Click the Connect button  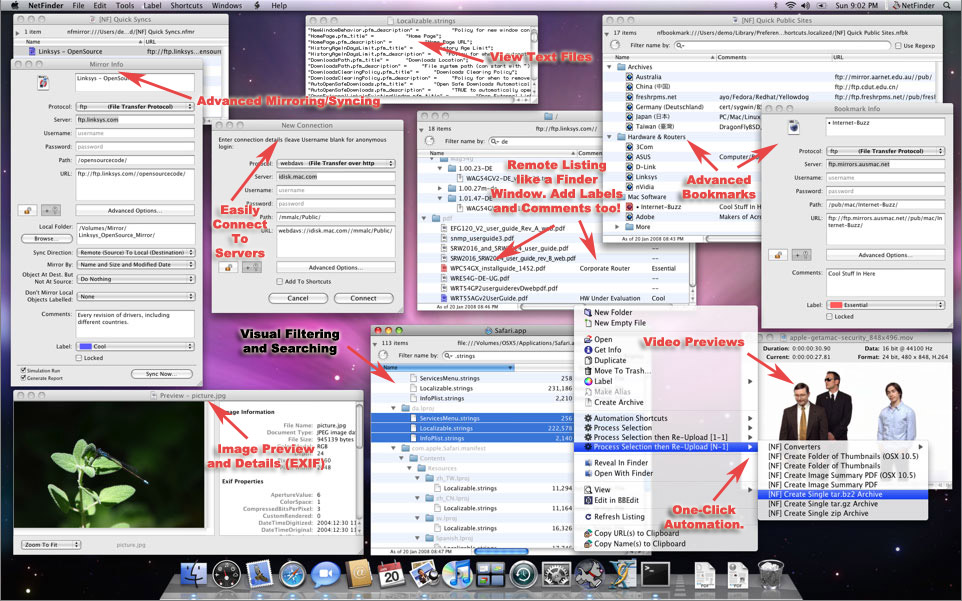click(x=363, y=298)
